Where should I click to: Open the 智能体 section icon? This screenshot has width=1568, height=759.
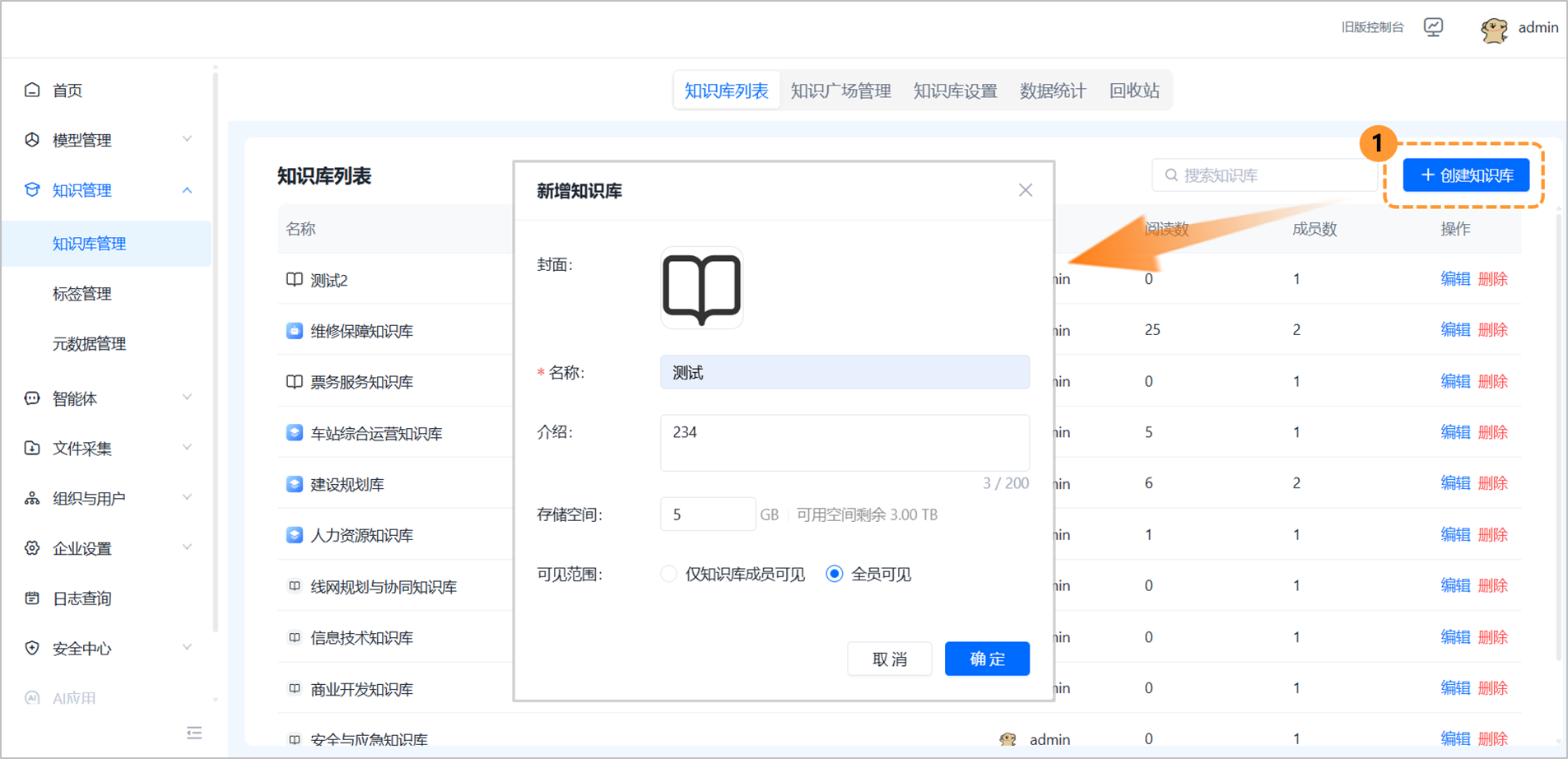(x=31, y=398)
